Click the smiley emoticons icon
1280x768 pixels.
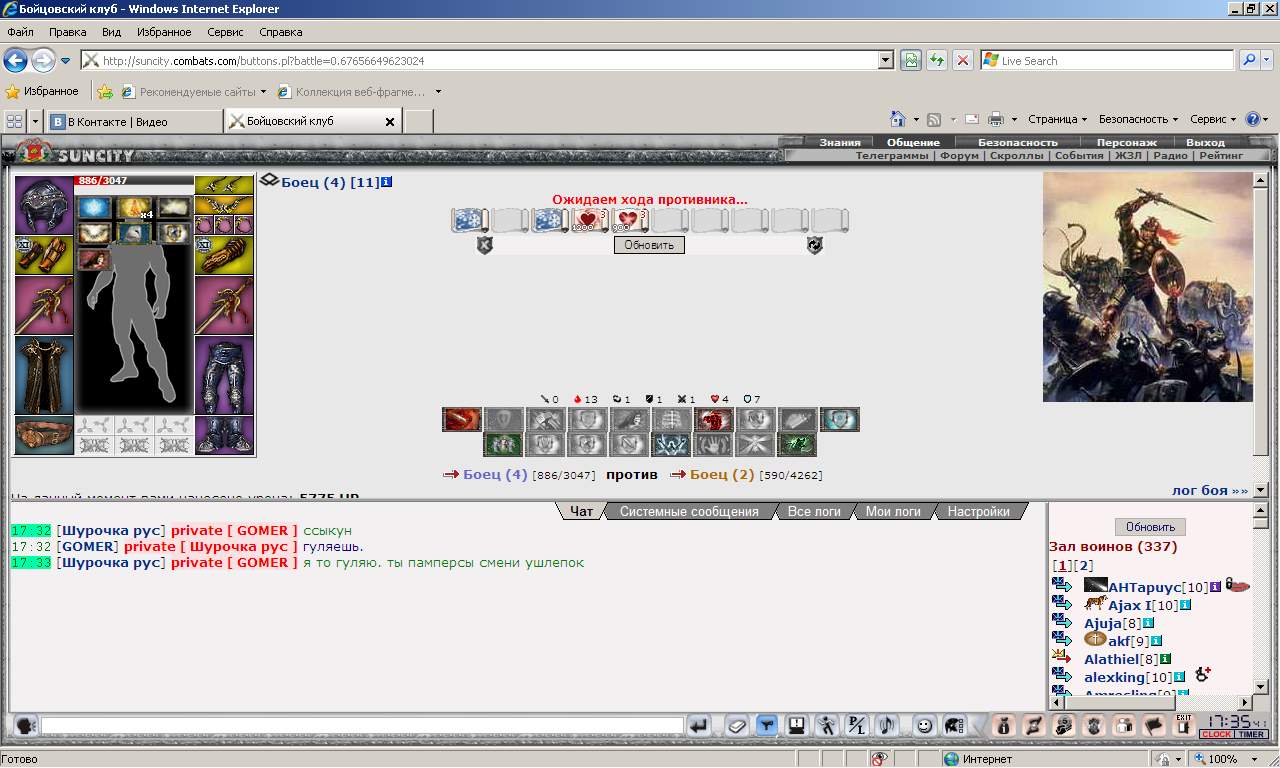pos(925,726)
